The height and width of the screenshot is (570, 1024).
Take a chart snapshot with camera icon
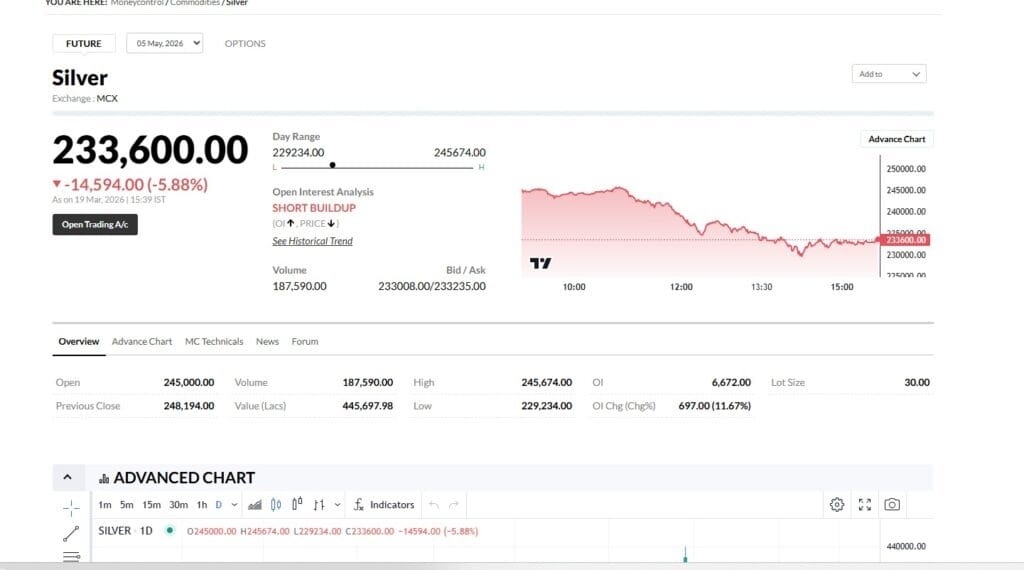point(892,505)
